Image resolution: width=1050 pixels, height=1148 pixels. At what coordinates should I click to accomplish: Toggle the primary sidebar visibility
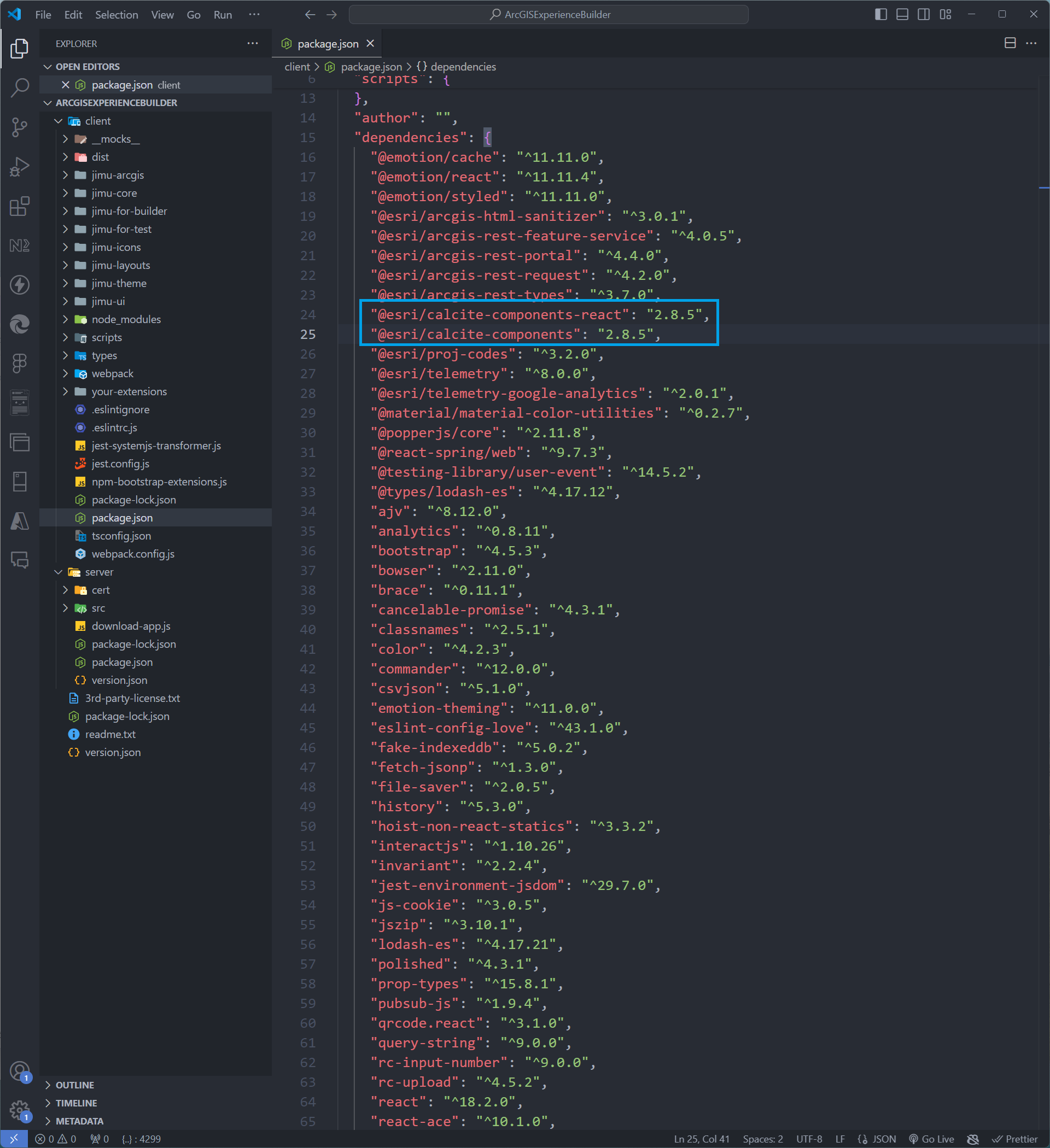click(x=880, y=14)
